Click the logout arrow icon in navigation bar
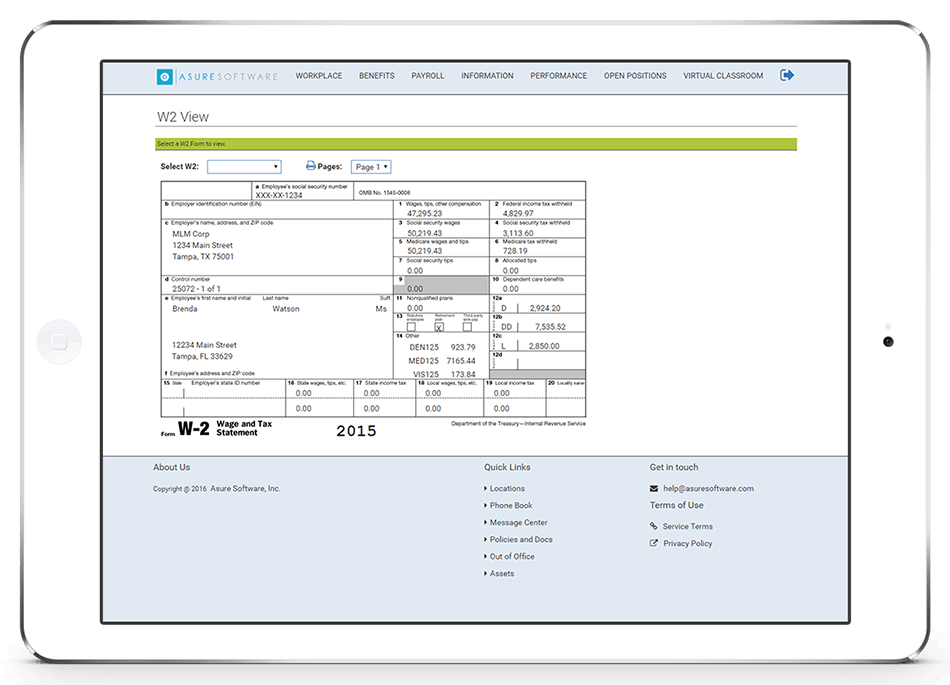The height and width of the screenshot is (685, 950). tap(787, 75)
